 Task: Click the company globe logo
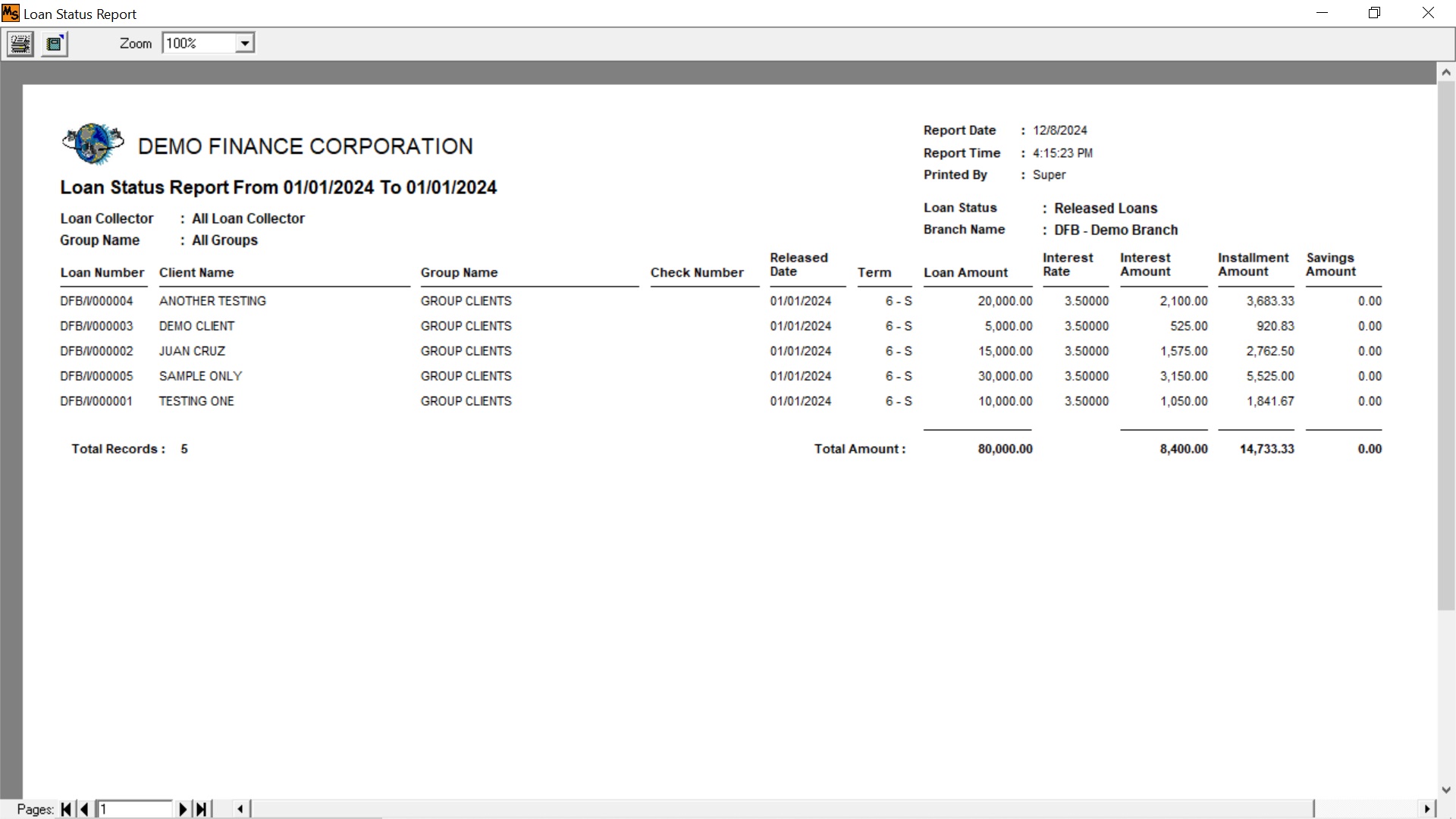coord(93,143)
